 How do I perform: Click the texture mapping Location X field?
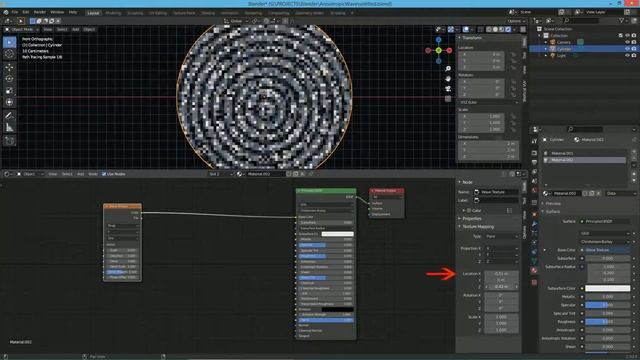tap(501, 273)
